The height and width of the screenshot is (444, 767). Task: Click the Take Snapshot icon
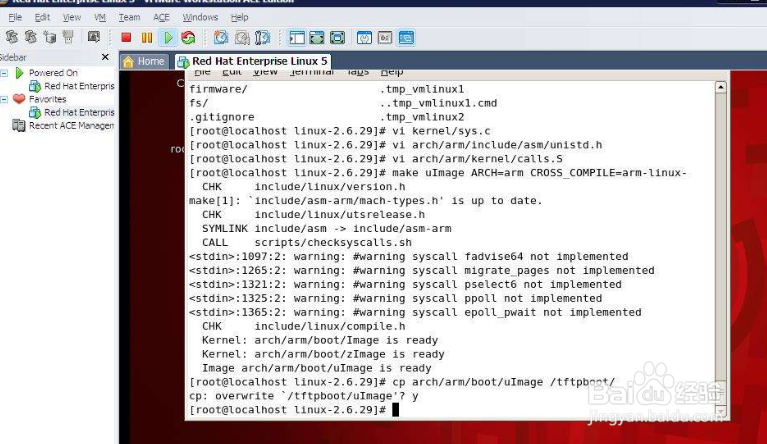[x=221, y=37]
